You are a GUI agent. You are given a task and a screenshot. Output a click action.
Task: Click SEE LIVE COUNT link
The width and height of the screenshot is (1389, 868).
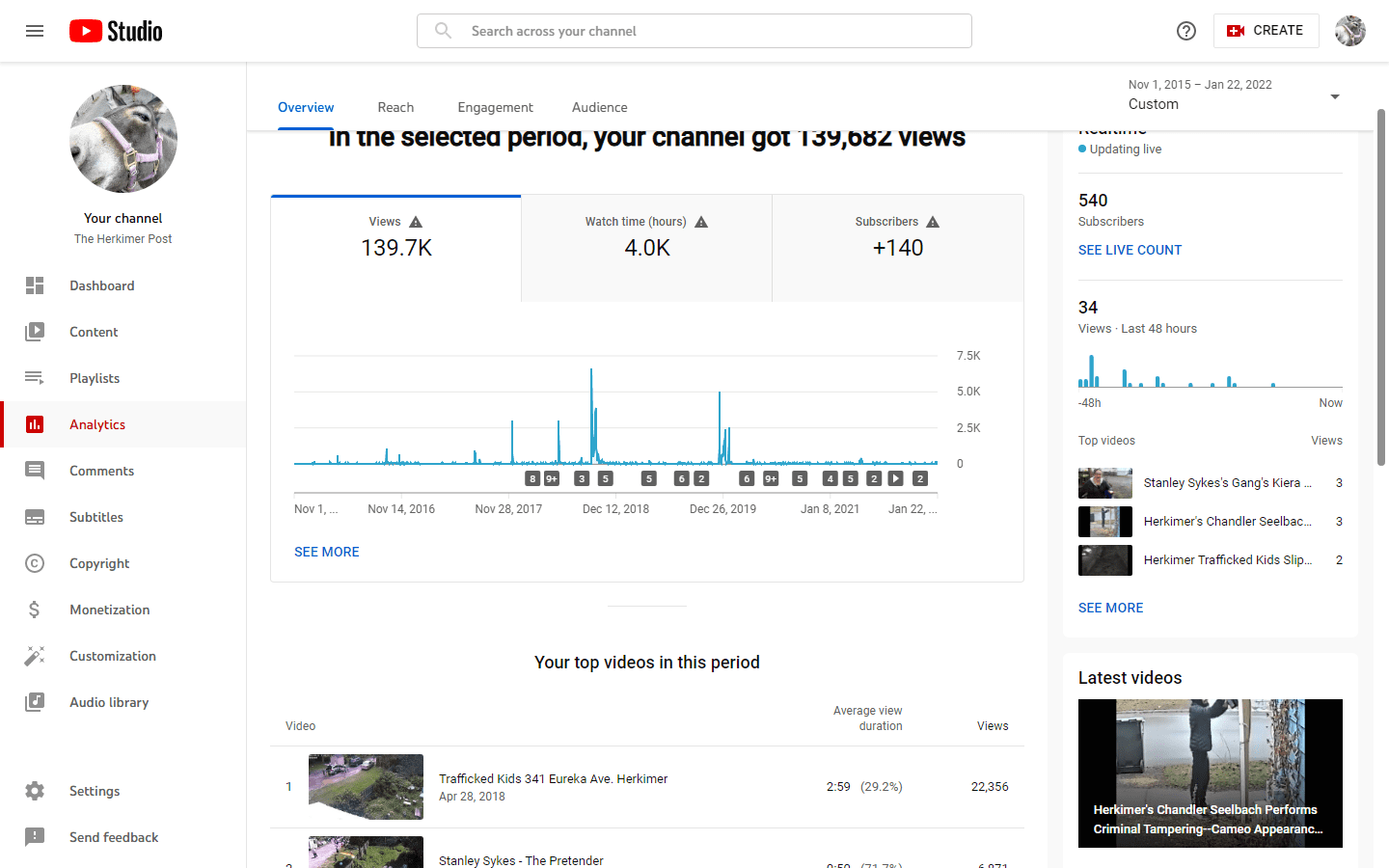click(1130, 250)
